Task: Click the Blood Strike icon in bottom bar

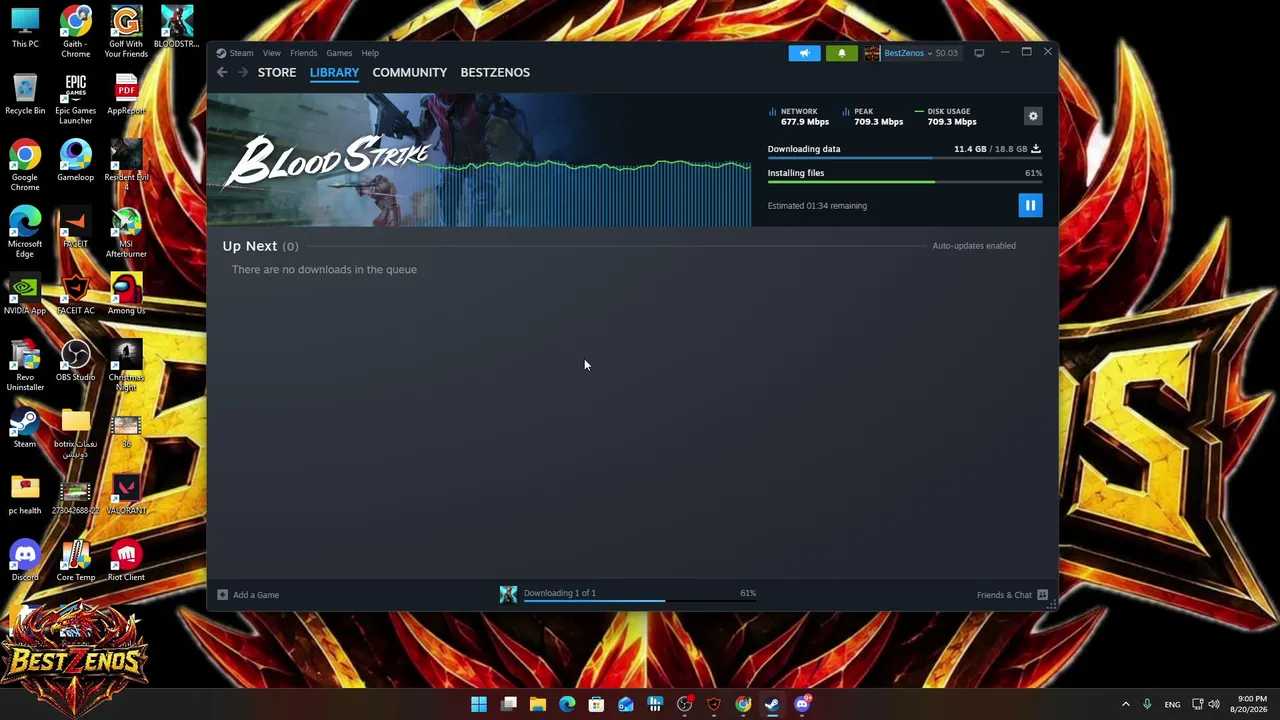Action: click(x=508, y=594)
